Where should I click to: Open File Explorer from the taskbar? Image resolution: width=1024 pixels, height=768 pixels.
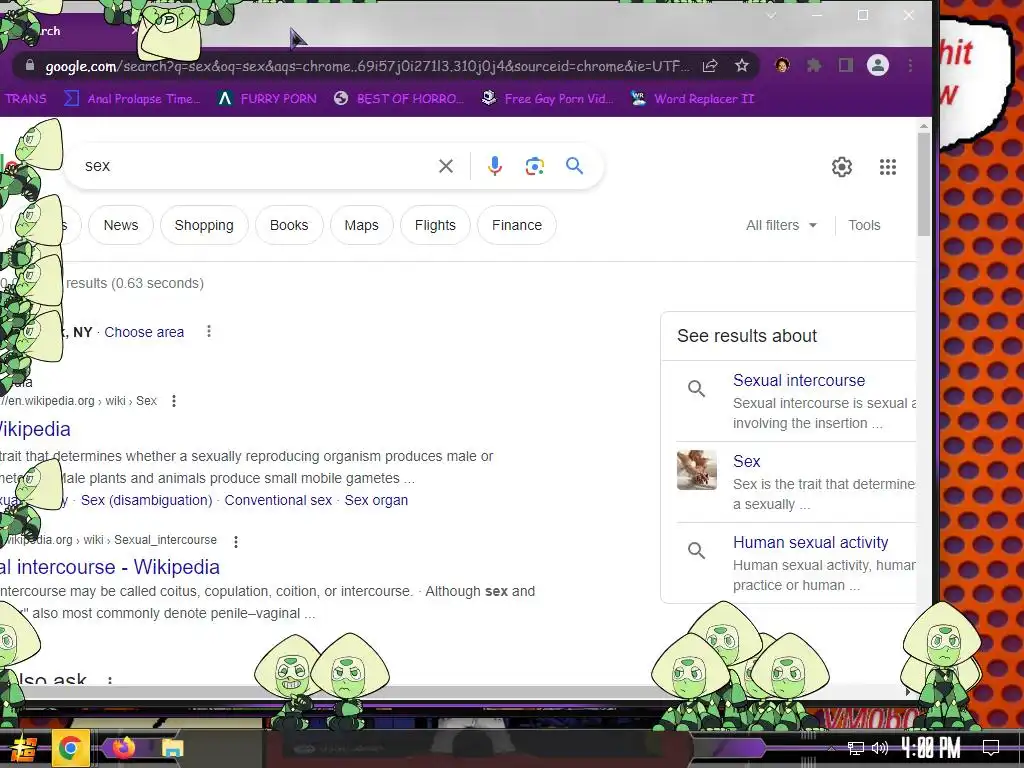tap(172, 748)
